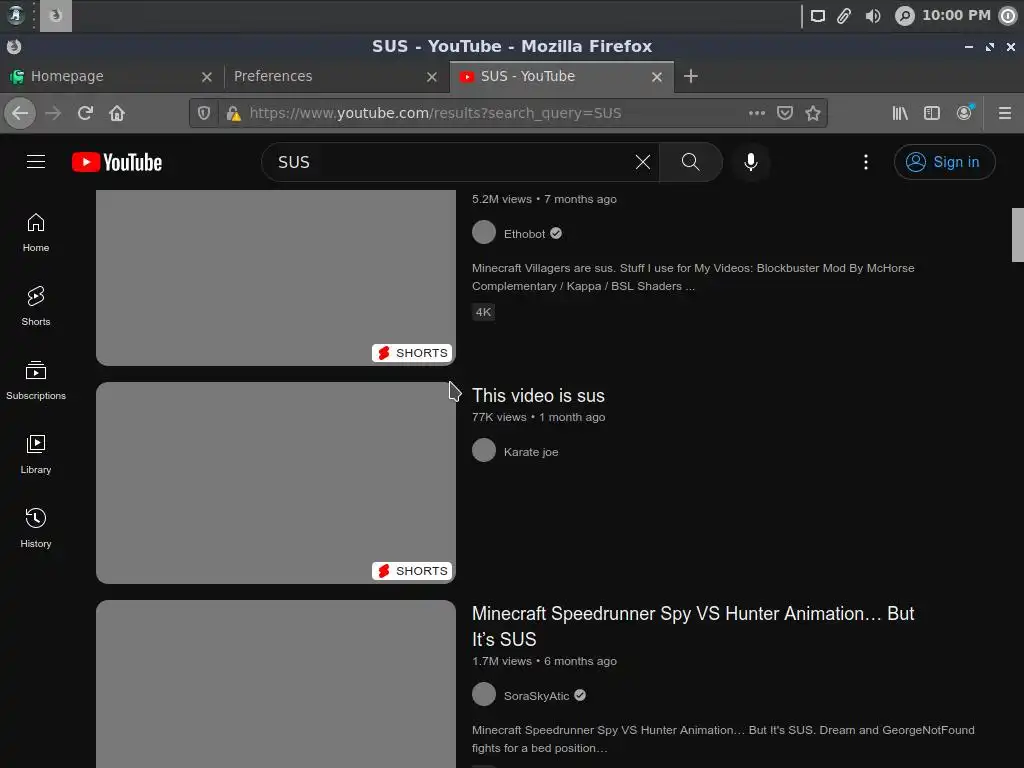The image size is (1024, 768).
Task: Switch to the Homepage tab
Action: coord(110,76)
